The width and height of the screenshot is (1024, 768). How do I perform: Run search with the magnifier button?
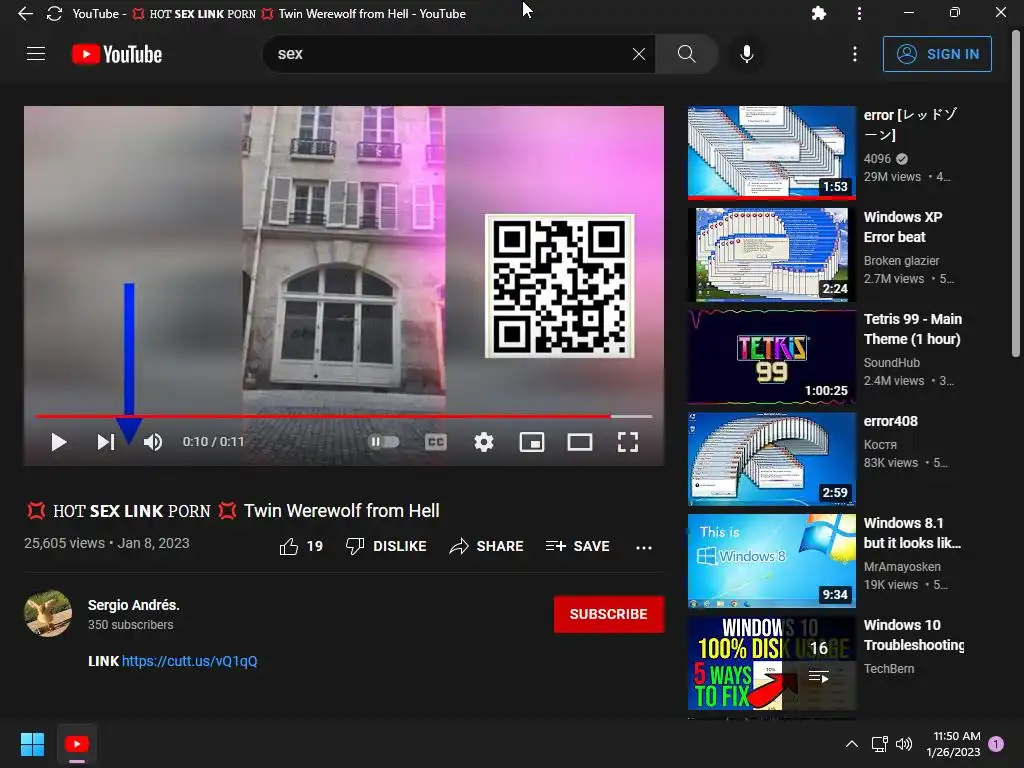686,54
